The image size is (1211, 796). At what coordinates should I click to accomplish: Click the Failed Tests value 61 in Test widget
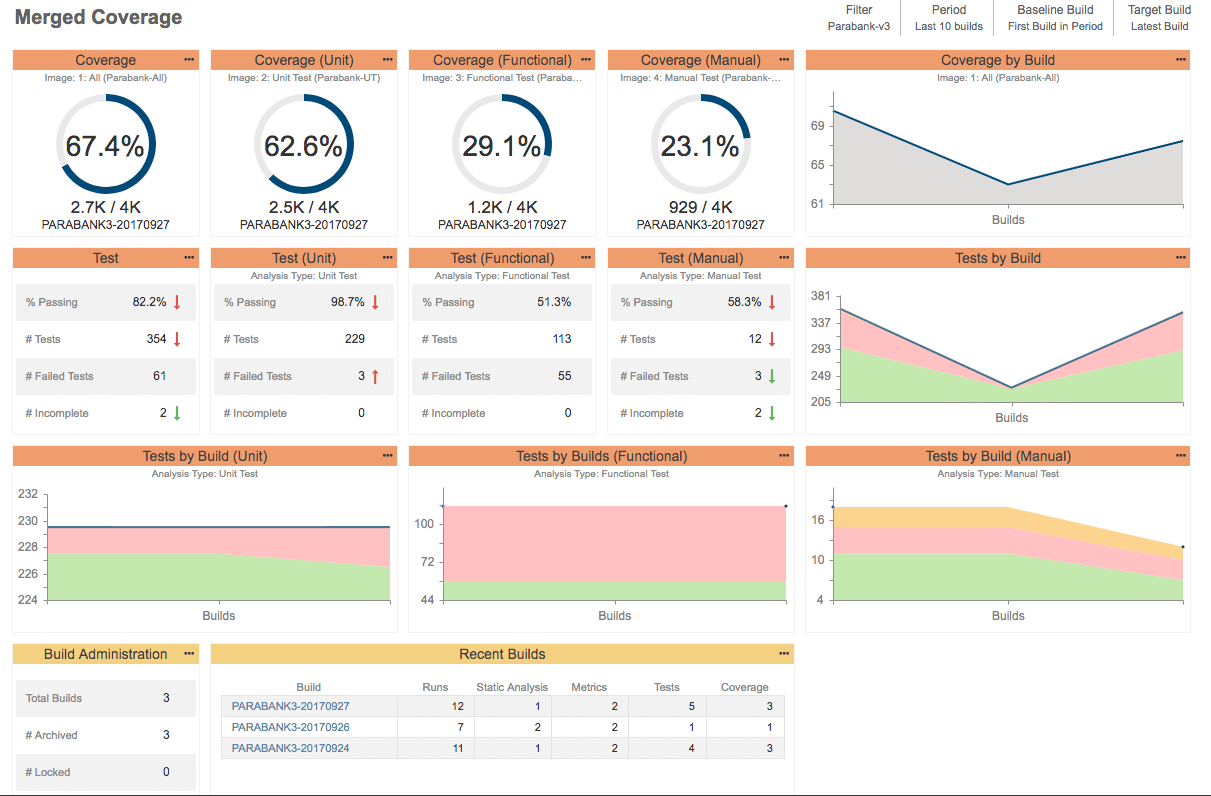159,376
